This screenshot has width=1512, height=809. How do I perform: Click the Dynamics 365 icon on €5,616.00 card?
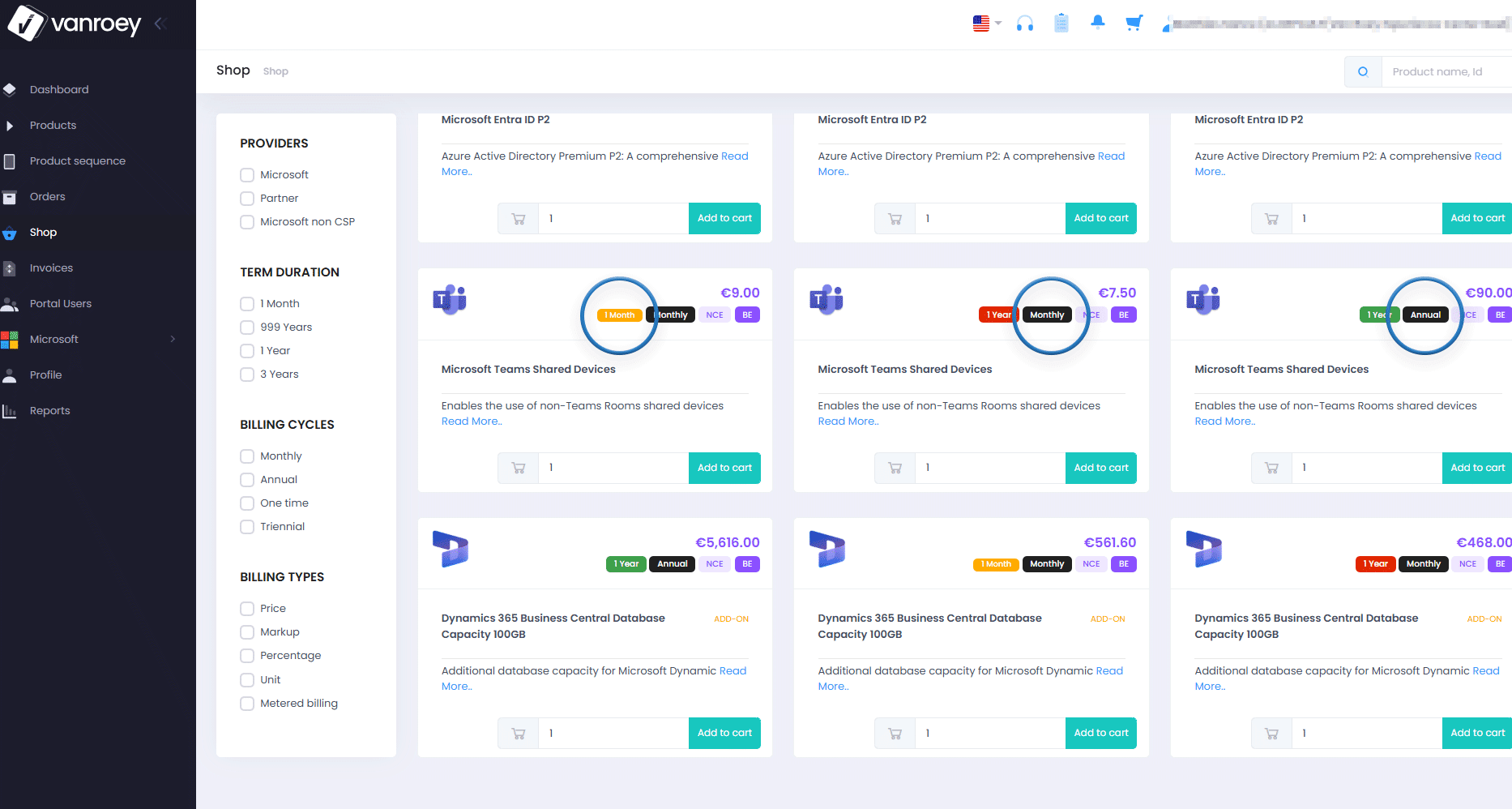point(451,549)
